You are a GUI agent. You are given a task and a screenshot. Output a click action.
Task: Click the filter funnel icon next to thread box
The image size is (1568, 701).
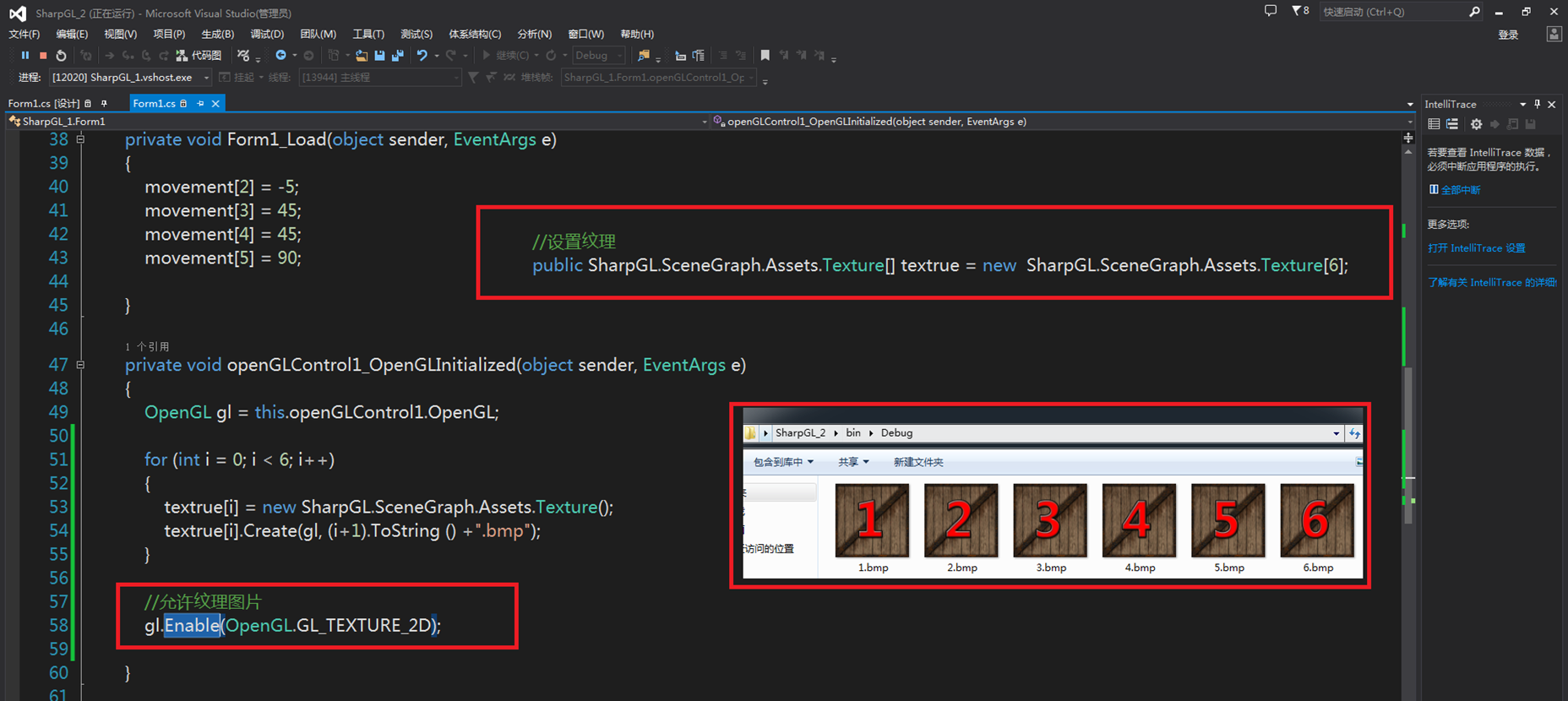[x=473, y=77]
